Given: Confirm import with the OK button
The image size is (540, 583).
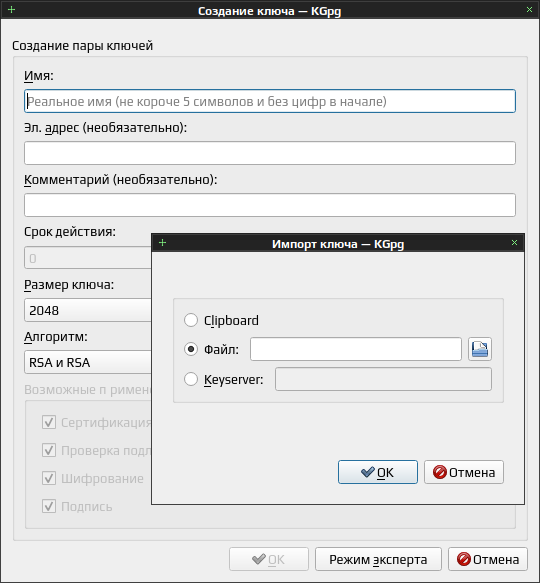Looking at the screenshot, I should [x=378, y=472].
